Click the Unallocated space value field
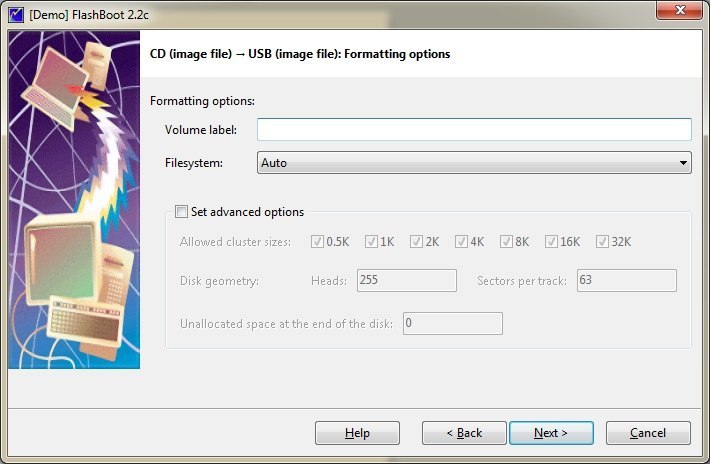 pyautogui.click(x=452, y=323)
